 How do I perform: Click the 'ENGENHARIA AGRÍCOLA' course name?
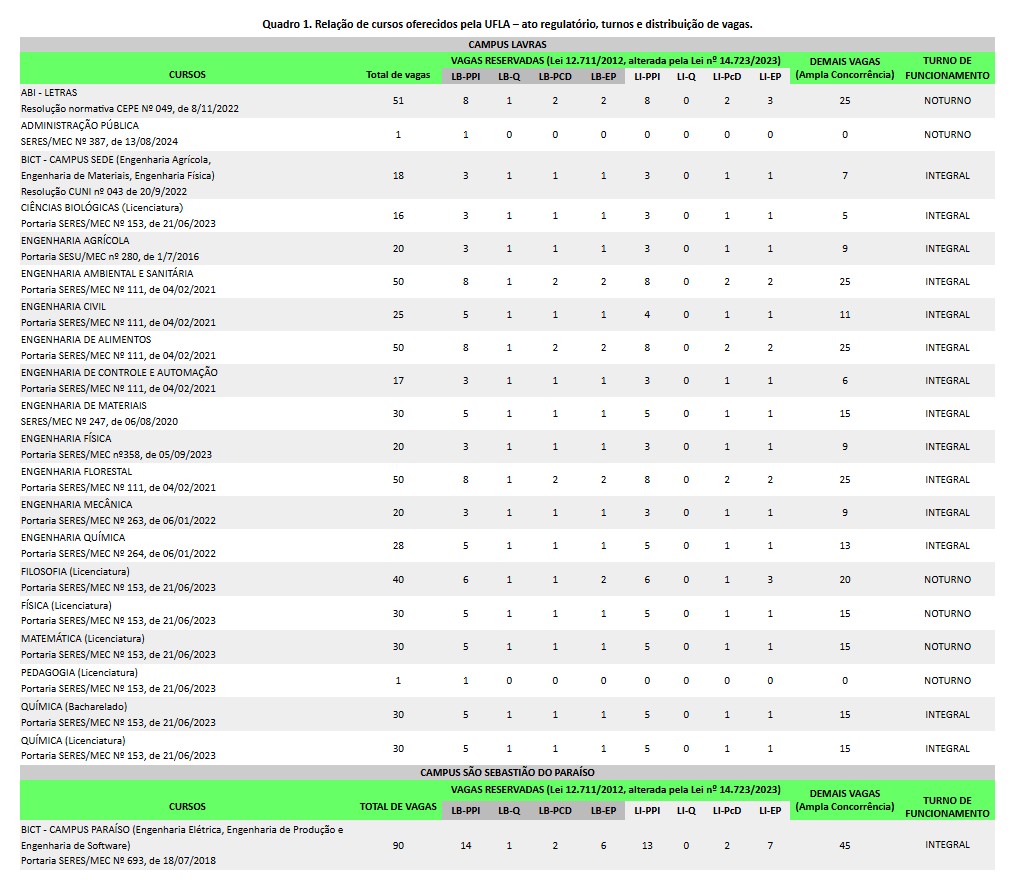pyautogui.click(x=75, y=241)
